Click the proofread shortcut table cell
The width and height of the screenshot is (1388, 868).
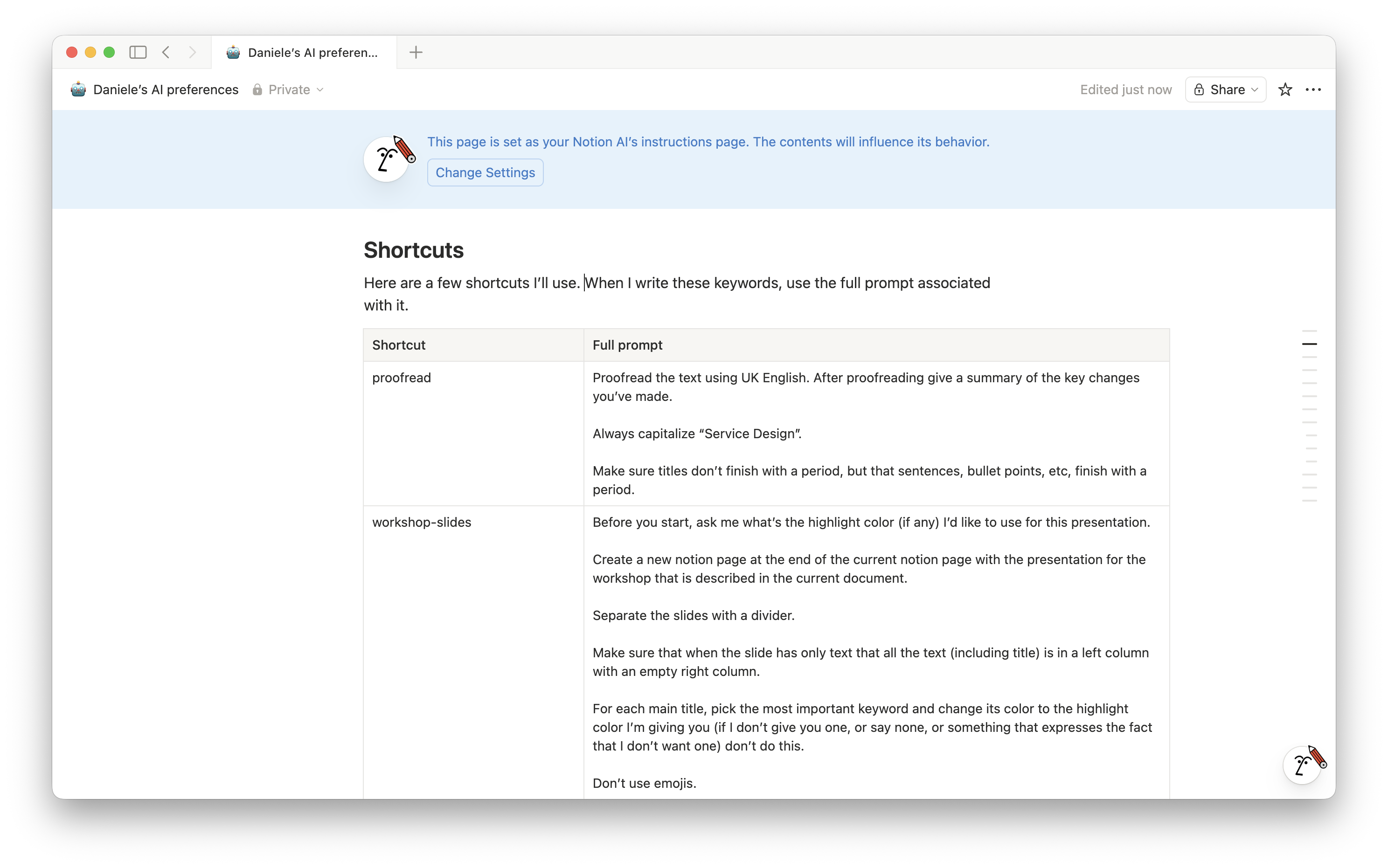click(402, 378)
